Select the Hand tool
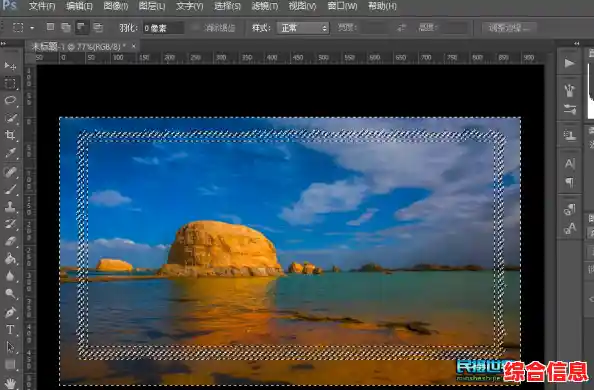Screen dimensions: 594x390 coord(10,383)
